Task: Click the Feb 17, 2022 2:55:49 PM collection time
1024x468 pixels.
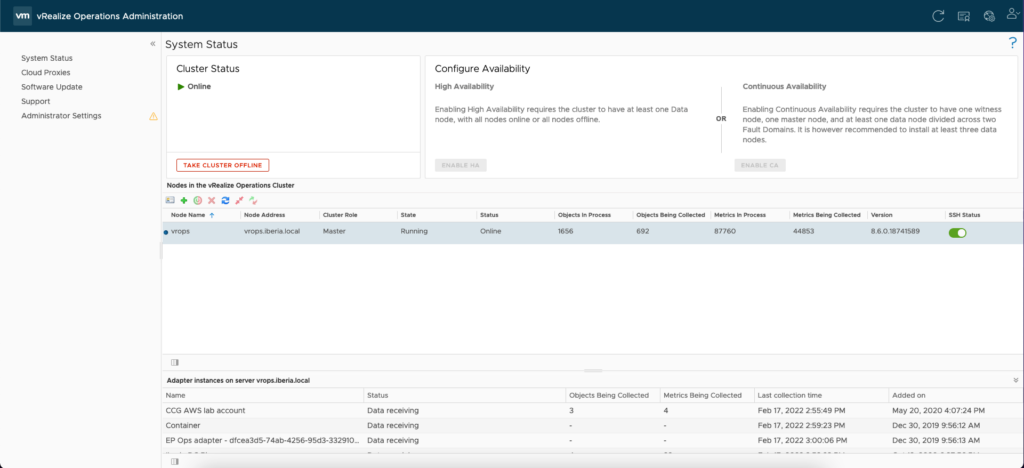Action: (803, 411)
